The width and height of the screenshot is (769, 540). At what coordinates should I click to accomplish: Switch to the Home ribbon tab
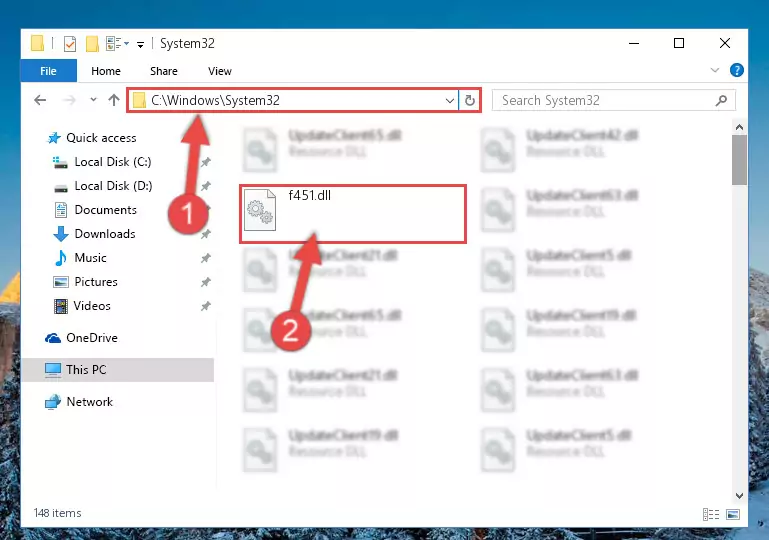click(105, 71)
